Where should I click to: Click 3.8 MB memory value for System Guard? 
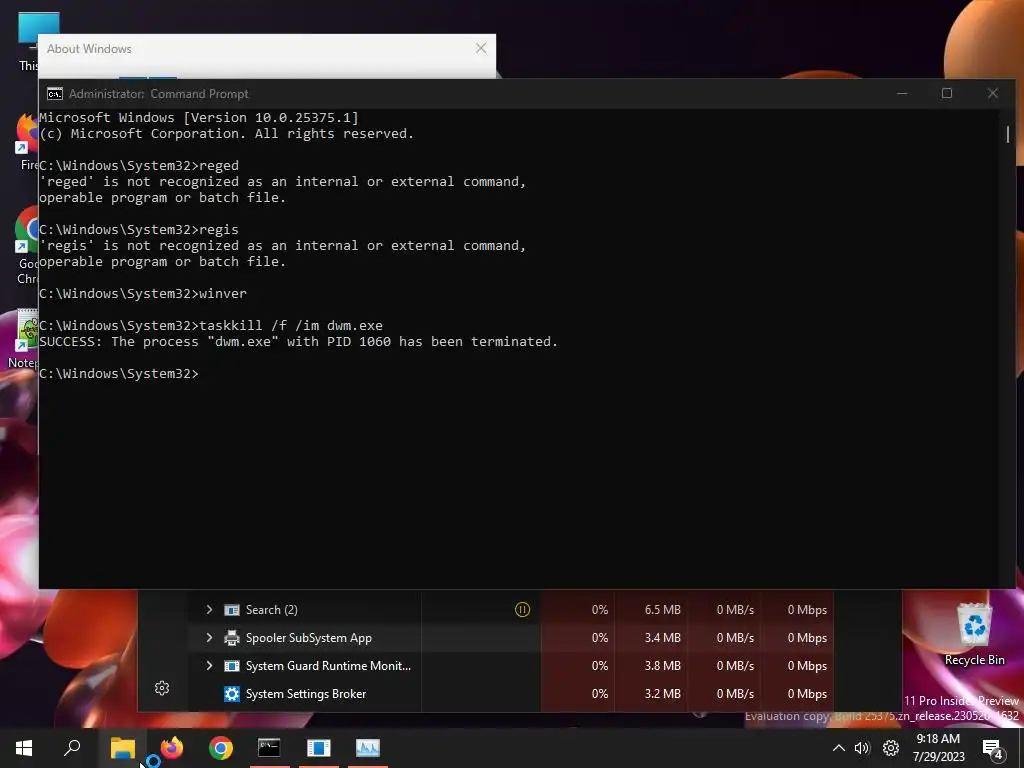662,665
